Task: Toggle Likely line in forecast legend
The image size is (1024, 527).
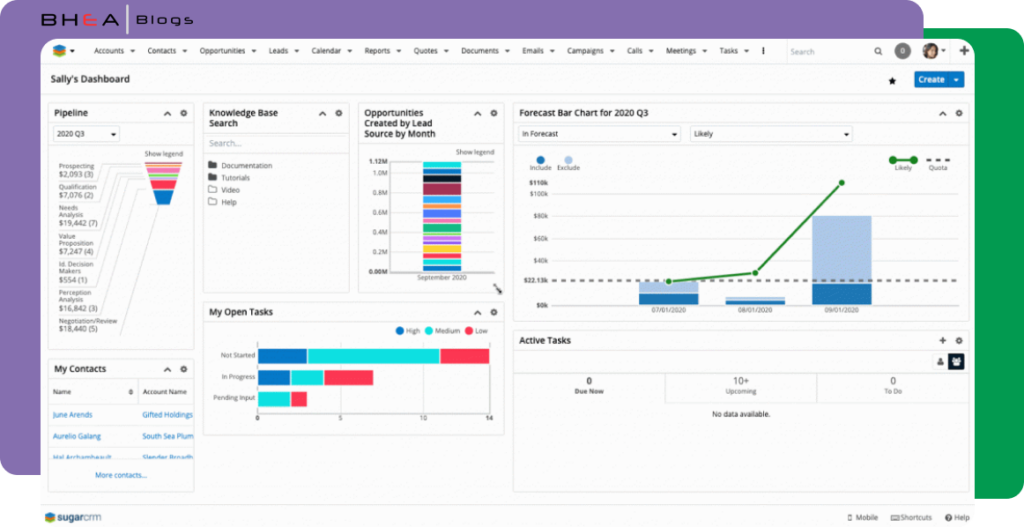Action: [903, 163]
